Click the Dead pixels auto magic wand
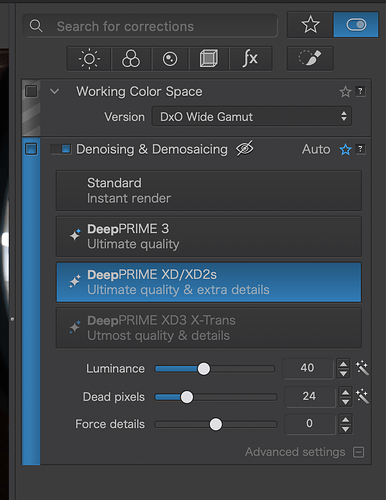 tap(362, 396)
